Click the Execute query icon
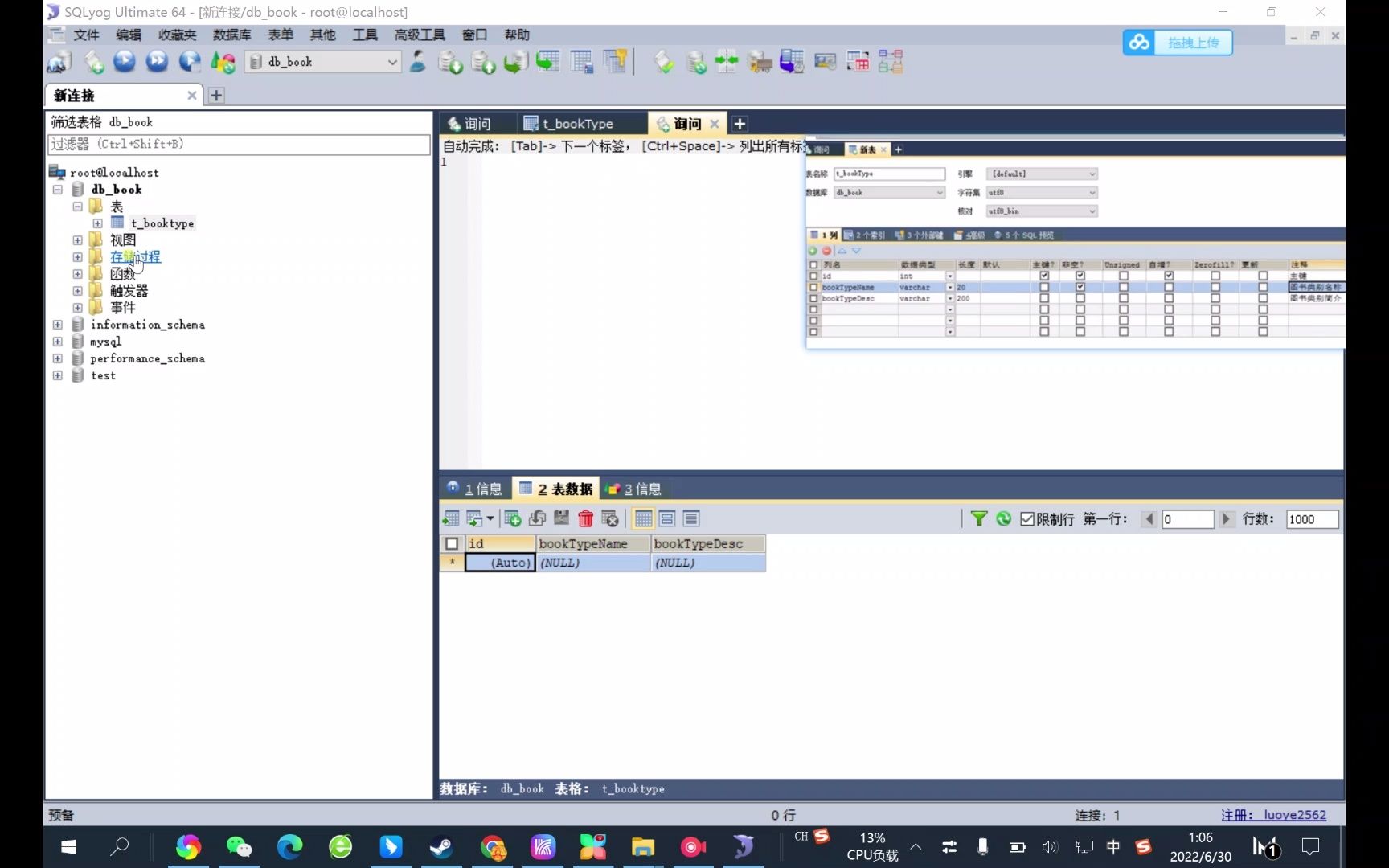The height and width of the screenshot is (868, 1389). pyautogui.click(x=125, y=62)
